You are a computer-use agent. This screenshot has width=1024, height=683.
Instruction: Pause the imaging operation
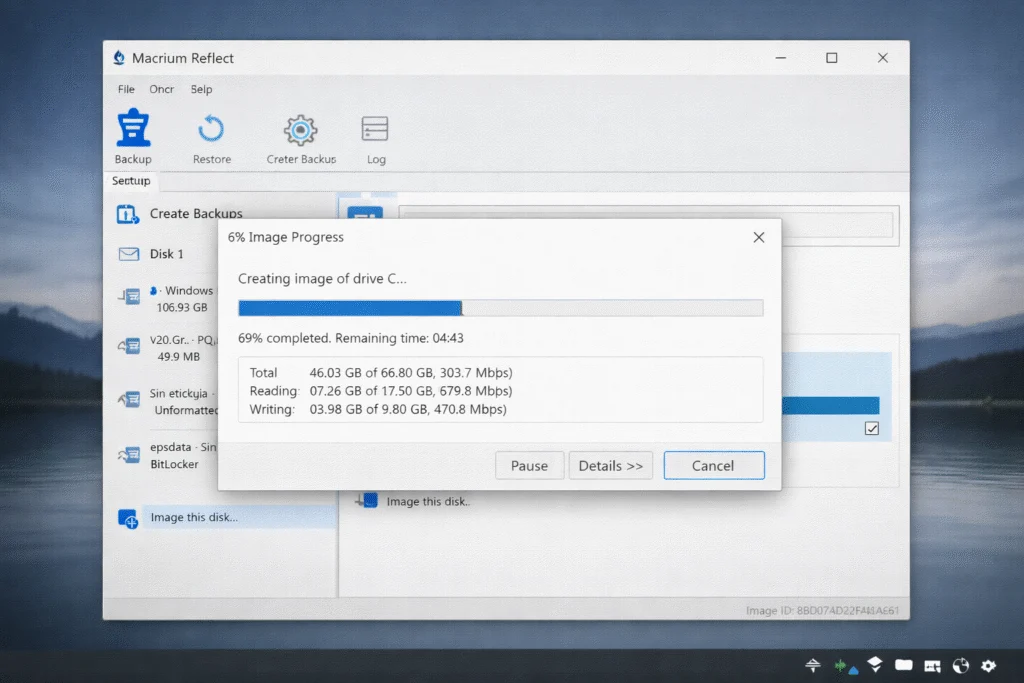point(529,465)
